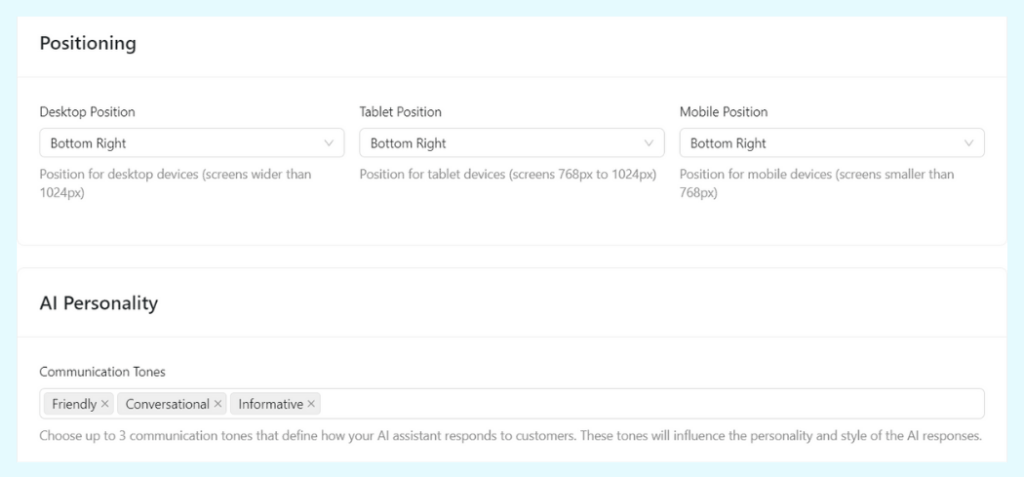This screenshot has height=477, width=1024.
Task: Click the Desktop Position chevron arrow
Action: [328, 143]
